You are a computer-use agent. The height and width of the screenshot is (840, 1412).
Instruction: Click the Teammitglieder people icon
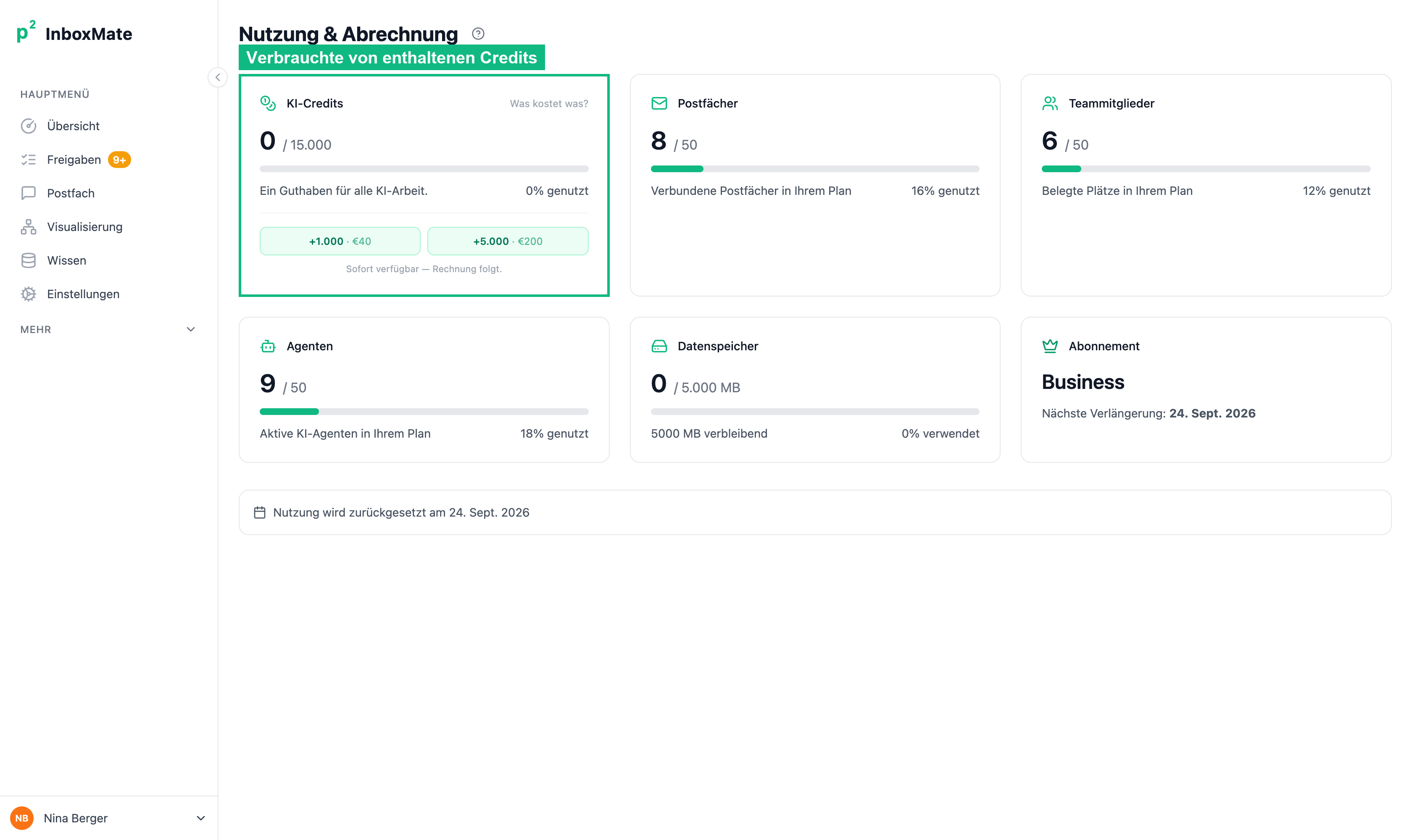point(1050,103)
